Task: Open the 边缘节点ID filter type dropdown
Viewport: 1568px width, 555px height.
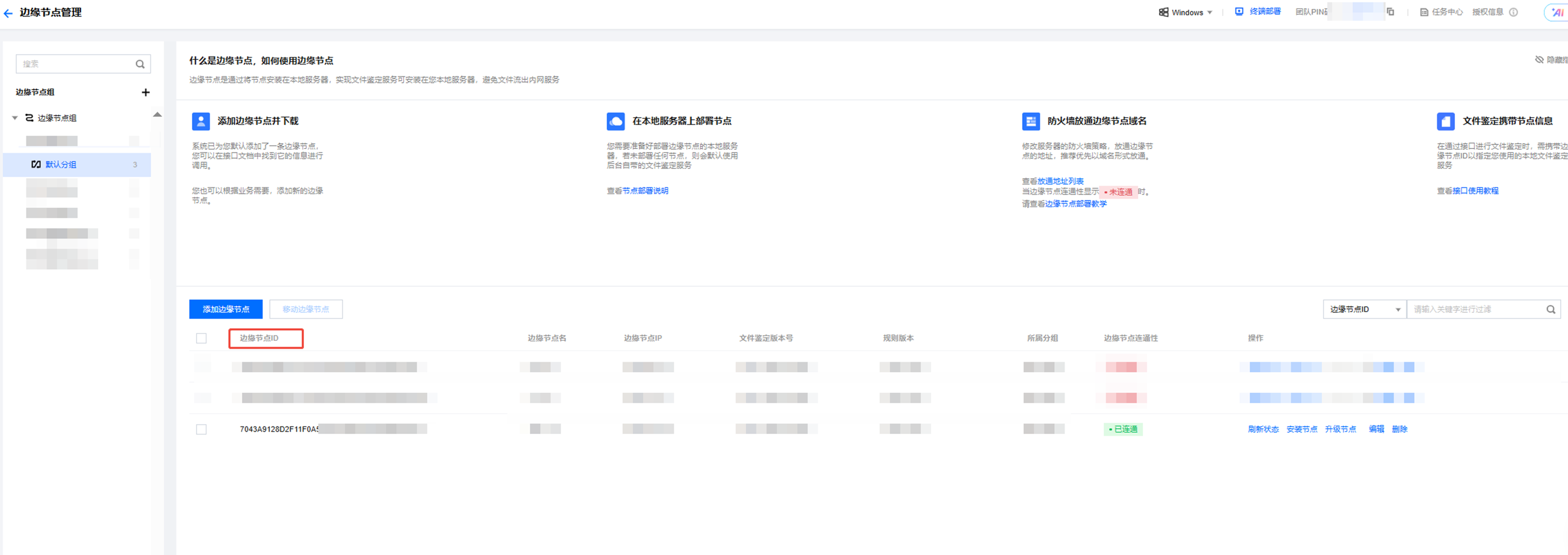Action: pos(1364,309)
